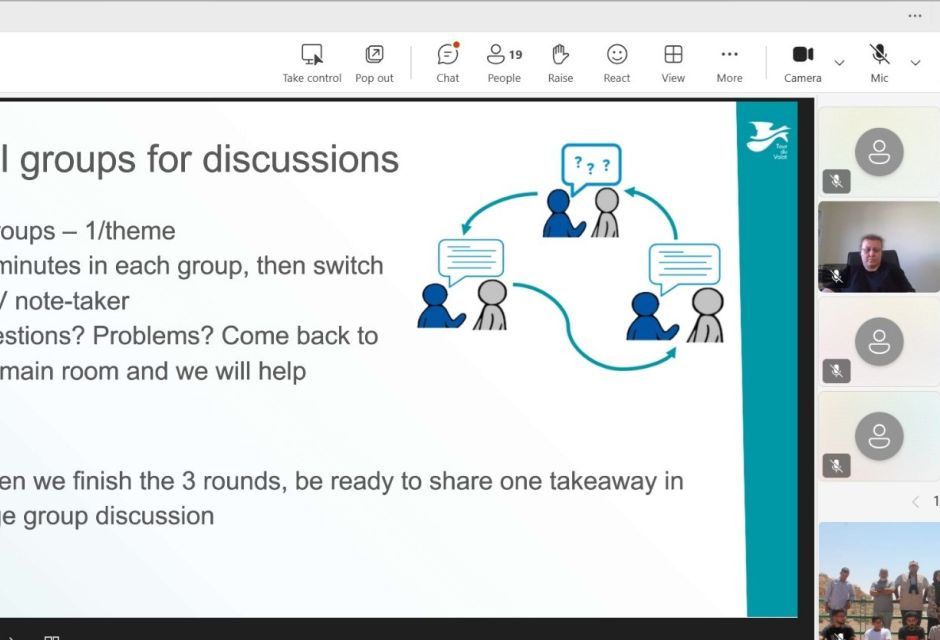The image size is (940, 640).
Task: Toggle the Camera on or off
Action: point(802,62)
